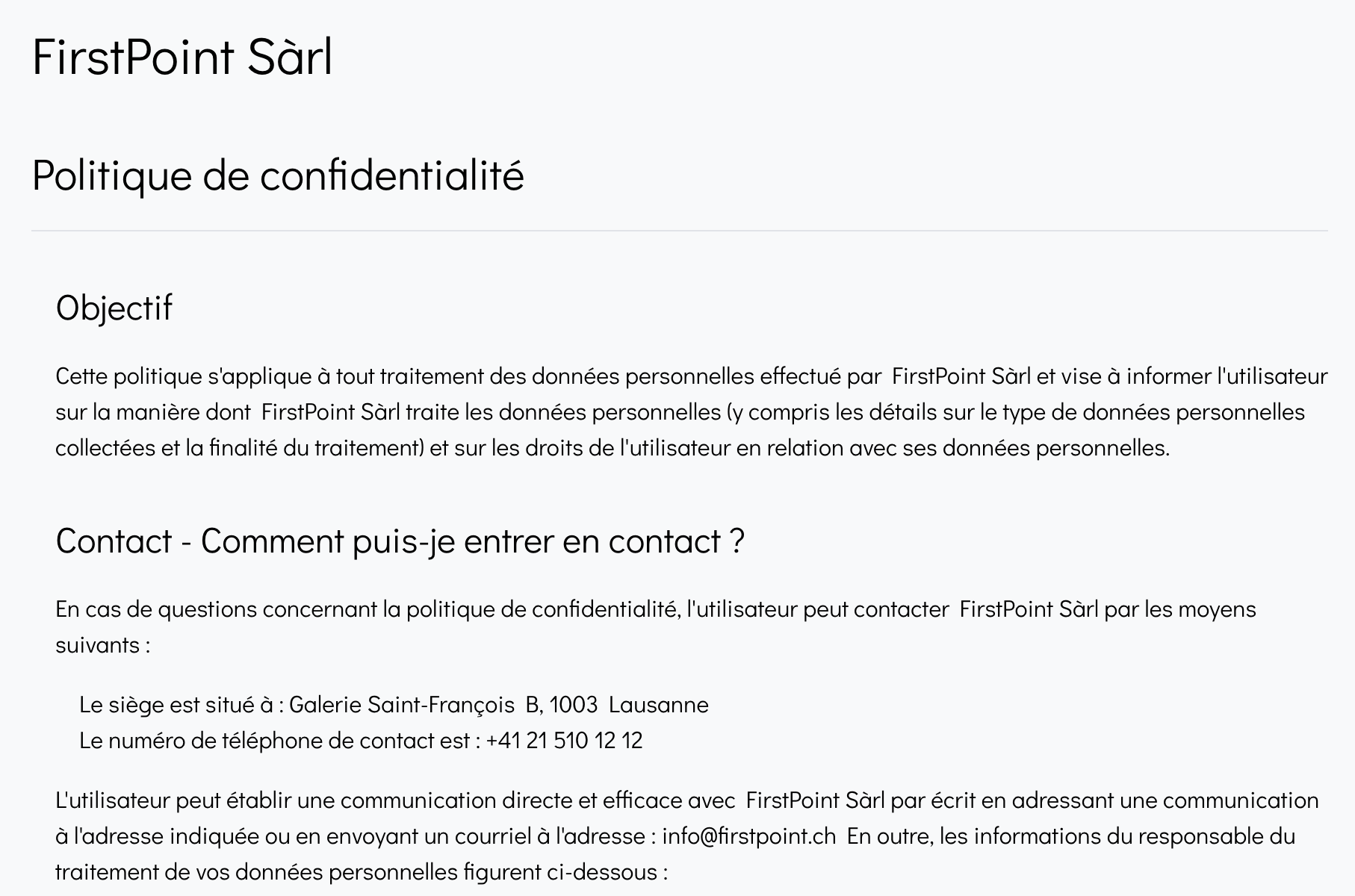
Task: Click the paragraph beginning 'En cas de questions'
Action: (x=656, y=626)
